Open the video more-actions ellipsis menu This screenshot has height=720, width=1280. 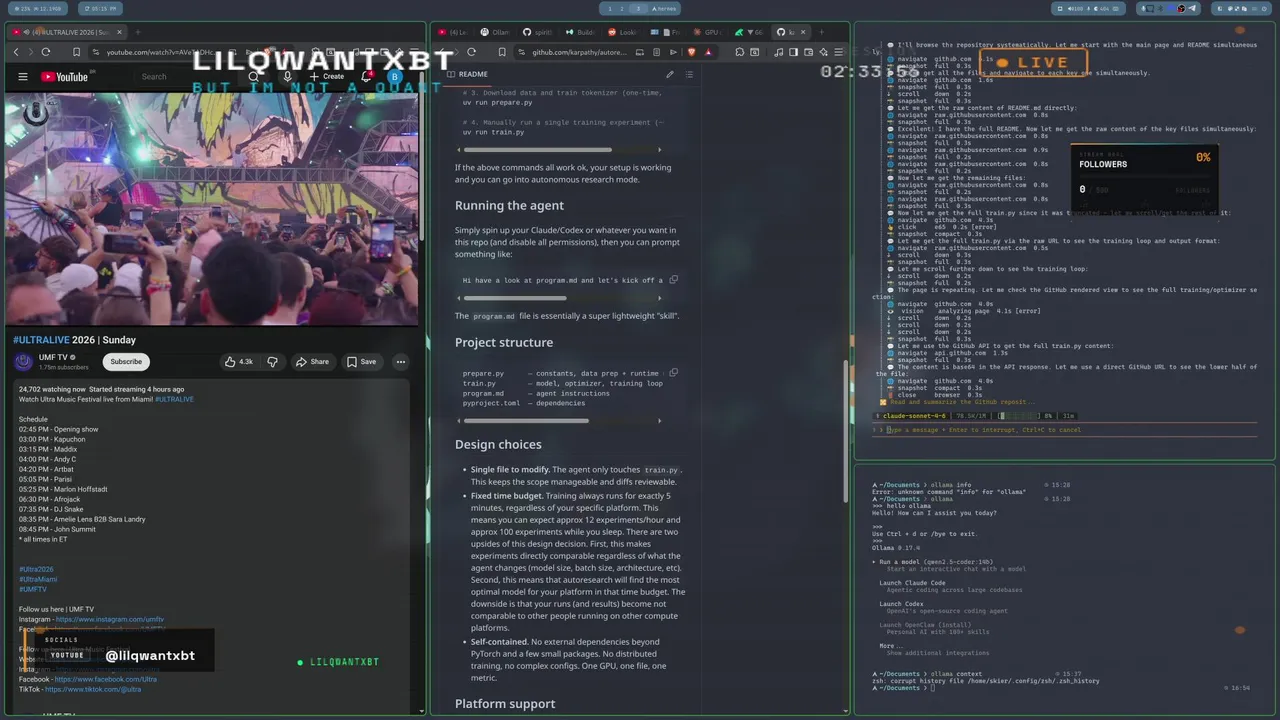click(x=401, y=362)
